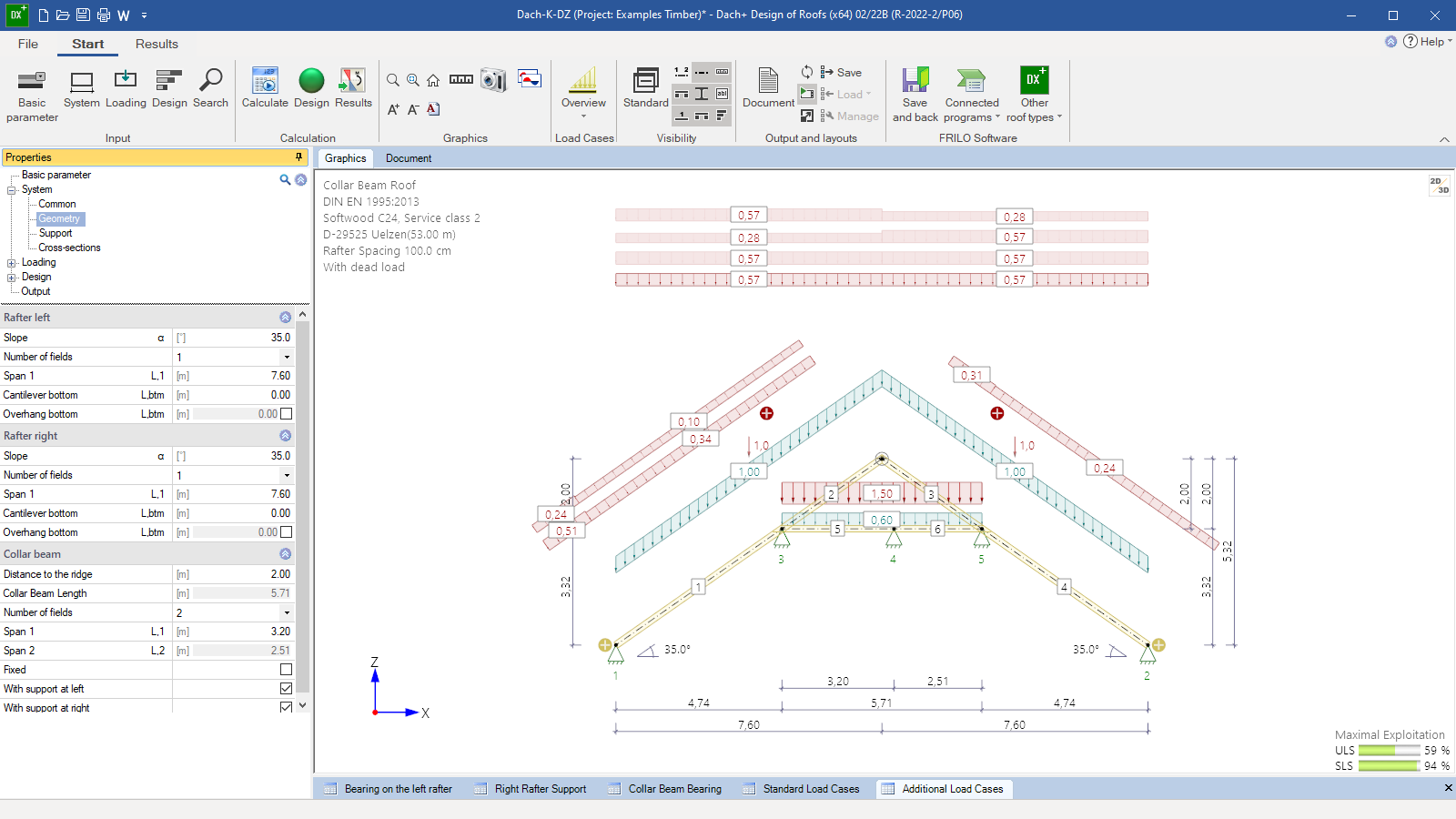Toggle Rafter right Overhang bottom checkbox
Viewport: 1456px width, 819px height.
tap(286, 532)
